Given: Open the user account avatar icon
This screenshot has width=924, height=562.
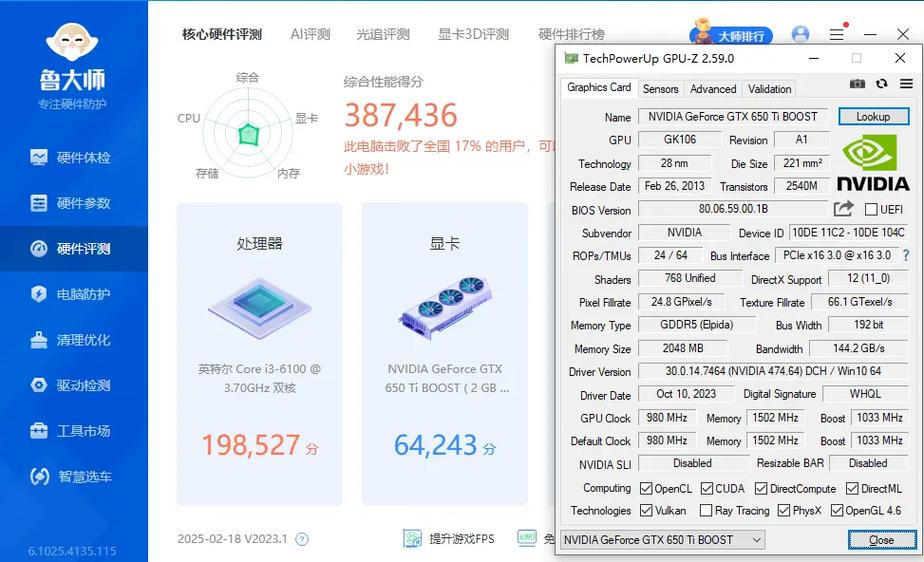Looking at the screenshot, I should point(800,34).
